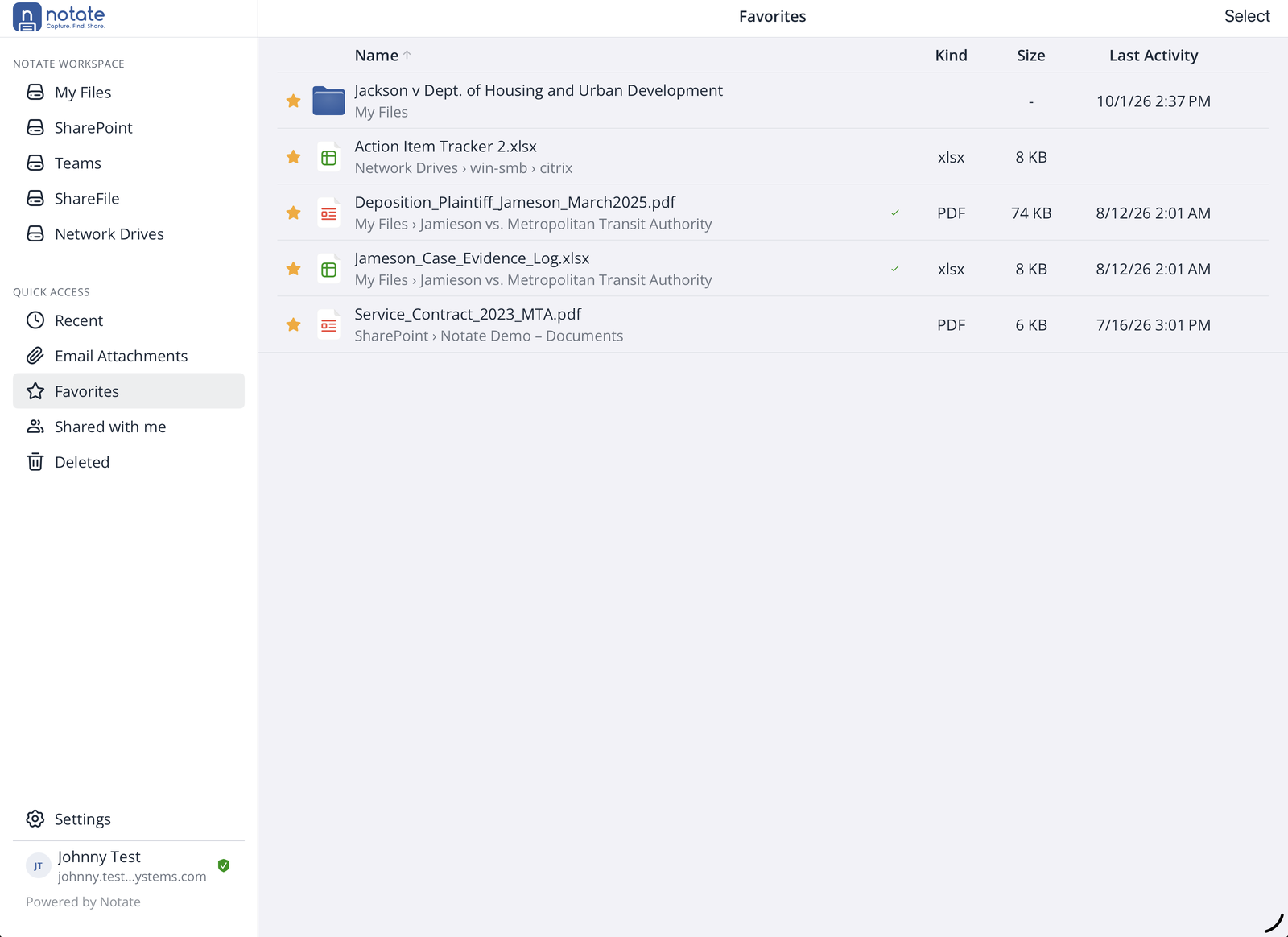Toggle favorite star for Service_Contract_2023_MTA.pdf
The height and width of the screenshot is (937, 1288).
(x=294, y=324)
